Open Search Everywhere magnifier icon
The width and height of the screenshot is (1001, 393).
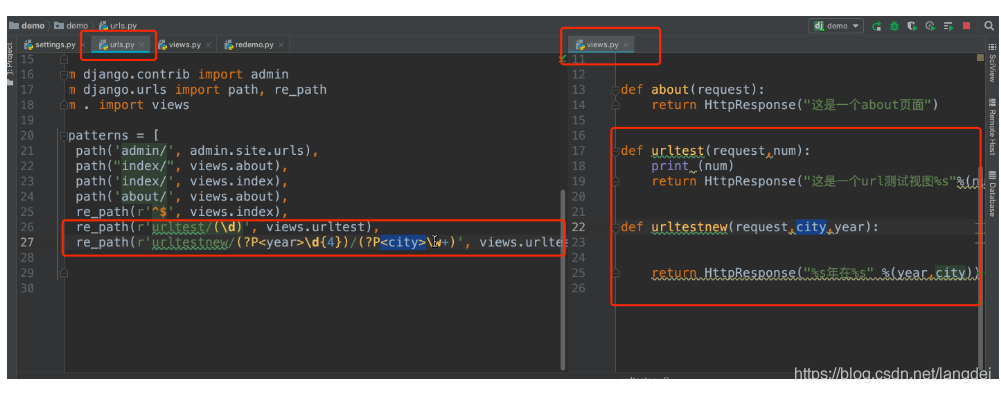989,26
